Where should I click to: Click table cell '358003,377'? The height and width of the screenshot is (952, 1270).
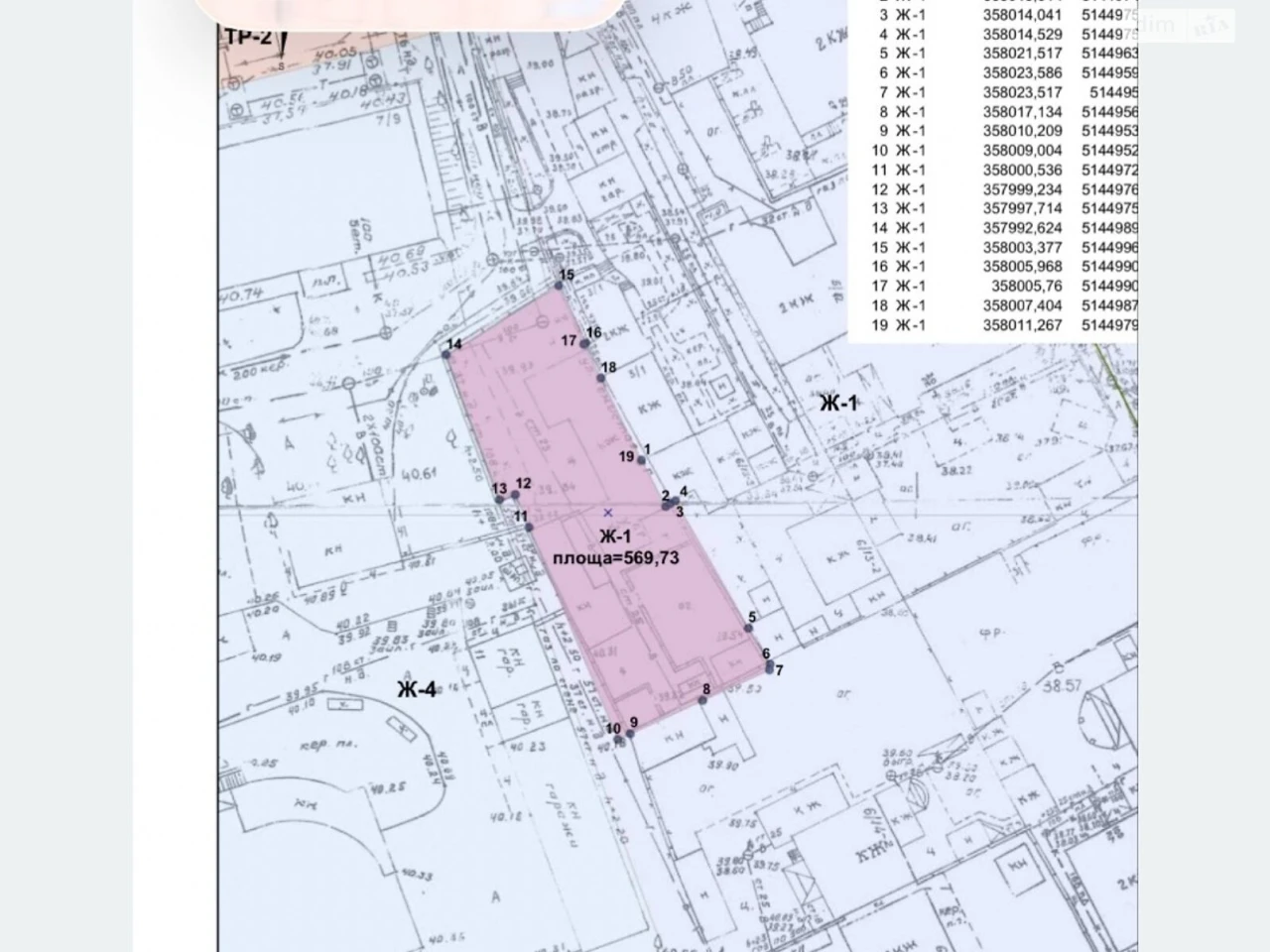click(x=1022, y=247)
